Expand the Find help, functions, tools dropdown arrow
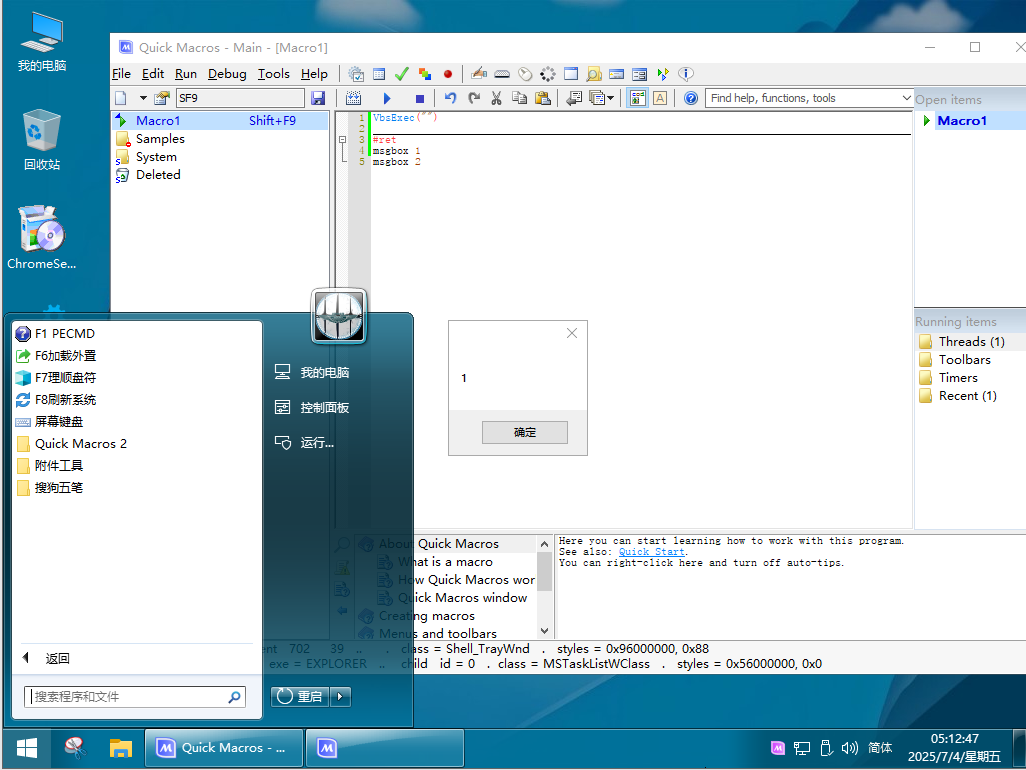The image size is (1026, 770). coord(906,98)
